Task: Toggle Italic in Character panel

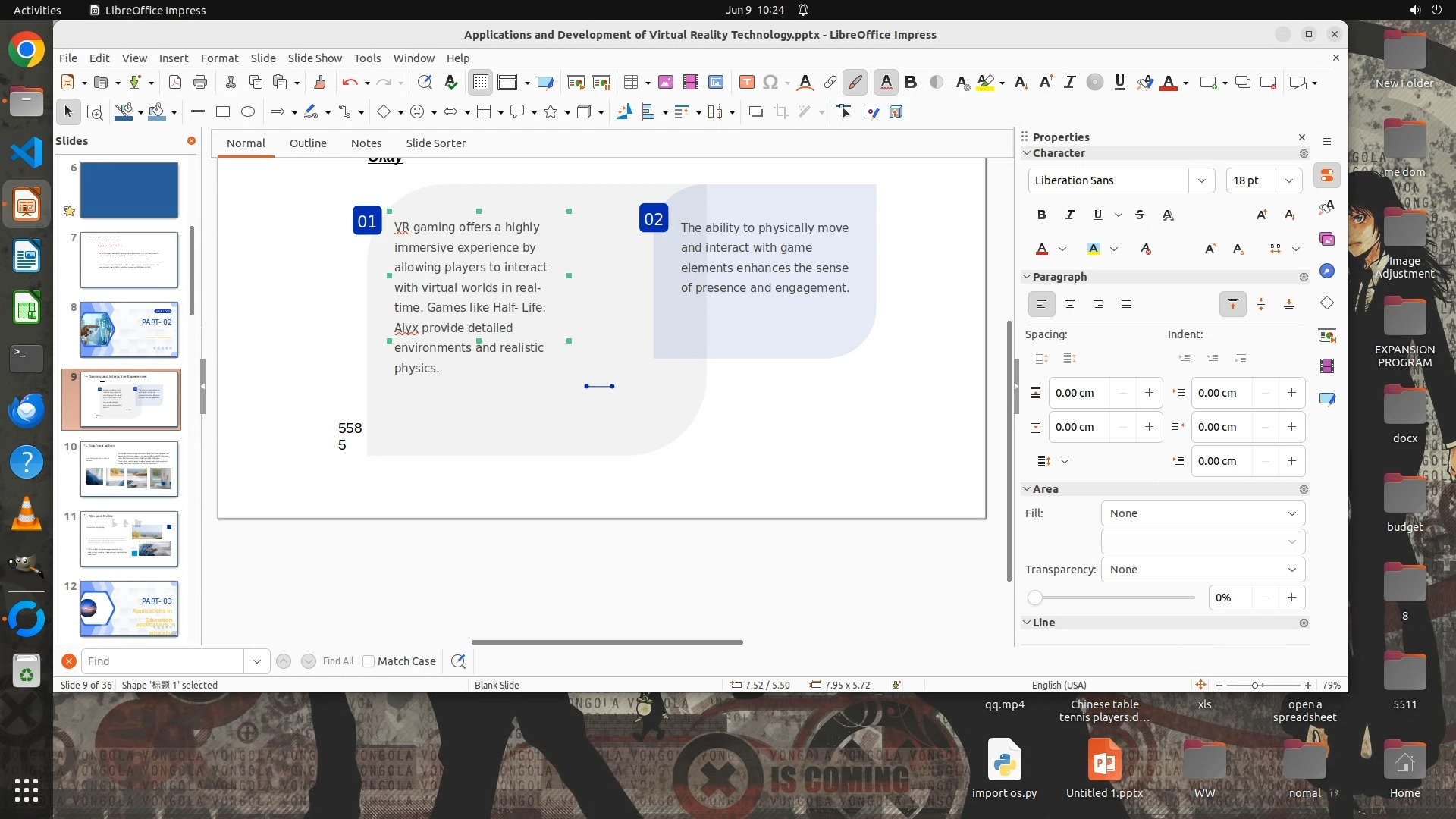Action: click(1070, 215)
